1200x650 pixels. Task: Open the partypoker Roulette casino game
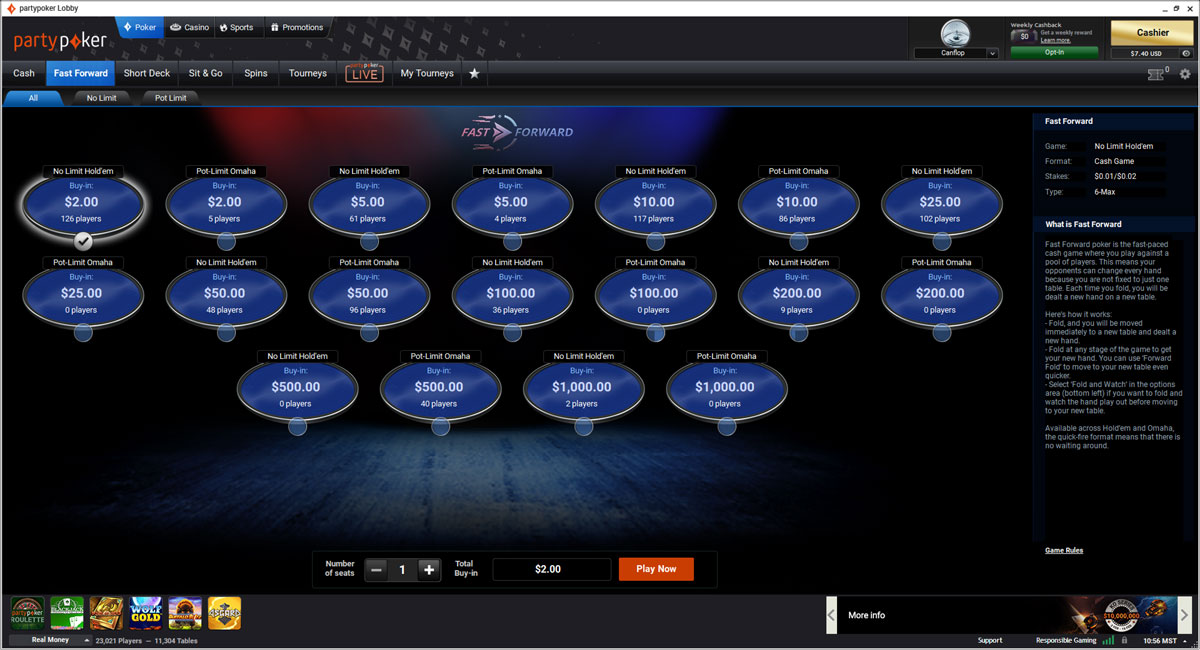click(27, 612)
